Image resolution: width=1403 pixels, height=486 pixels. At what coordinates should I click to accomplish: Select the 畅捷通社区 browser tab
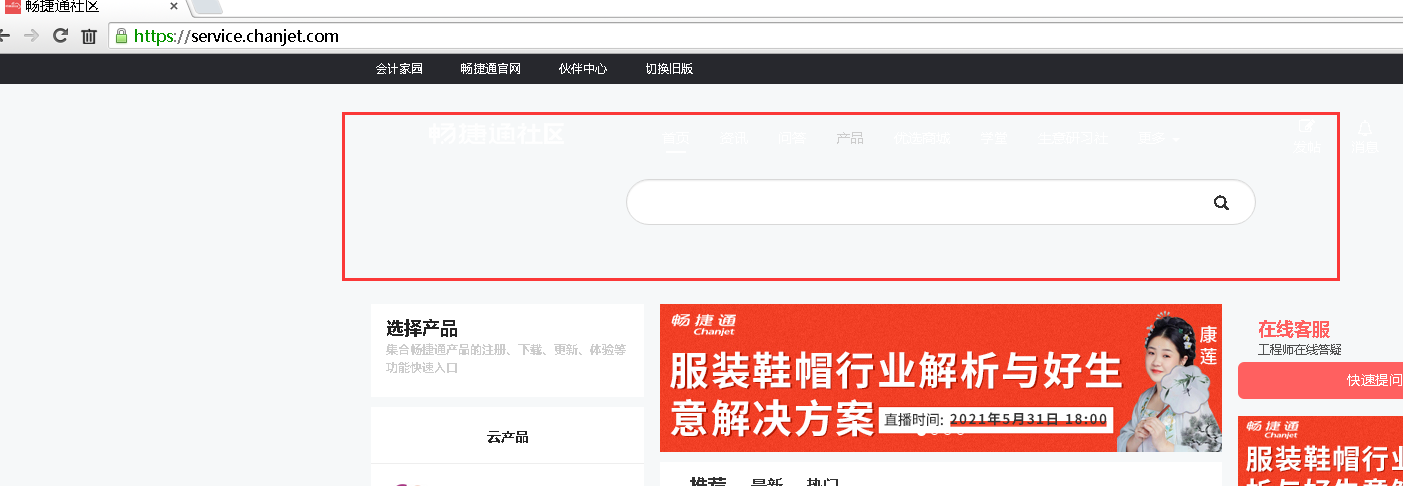tap(92, 7)
